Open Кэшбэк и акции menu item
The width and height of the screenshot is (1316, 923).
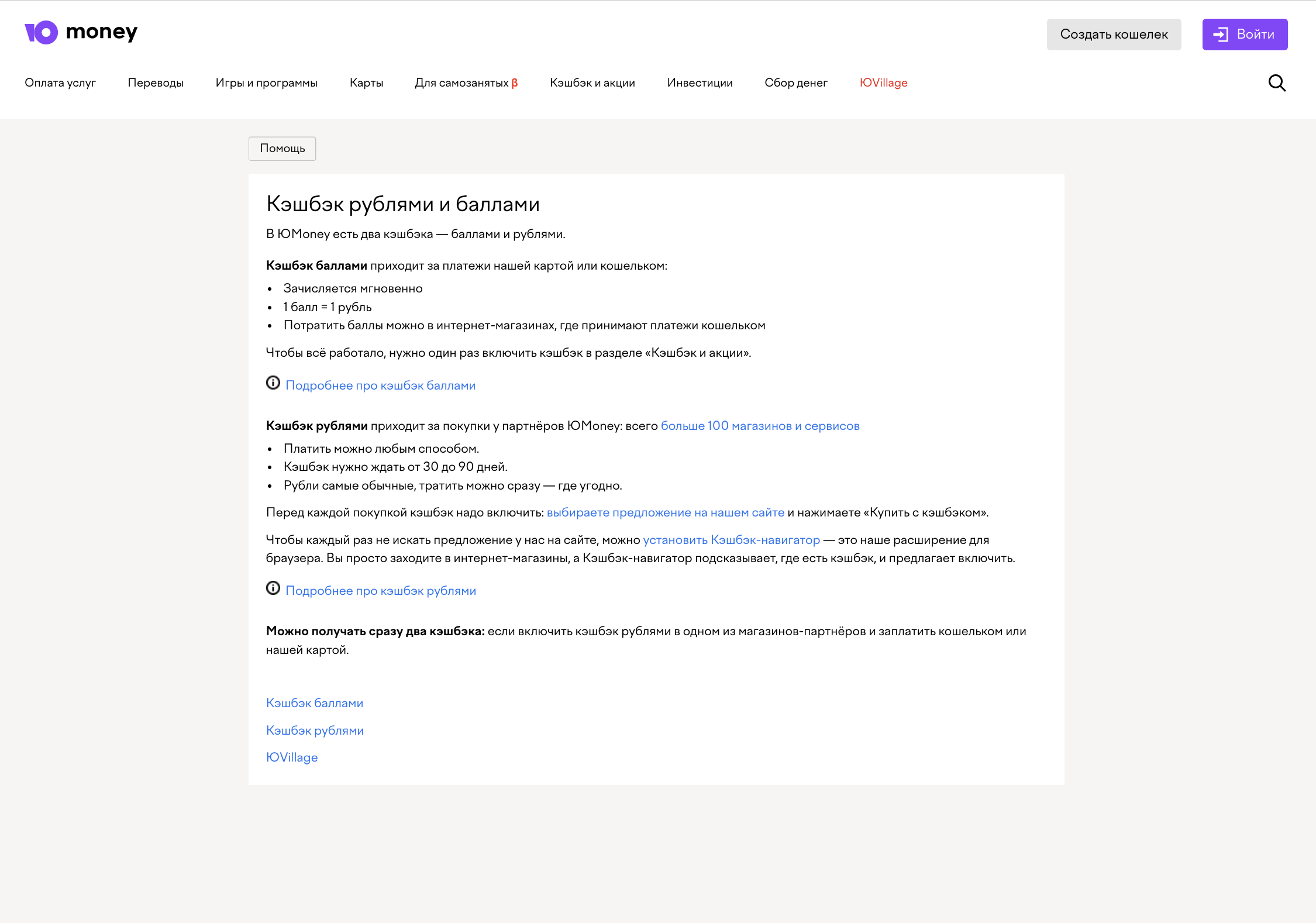tap(592, 83)
